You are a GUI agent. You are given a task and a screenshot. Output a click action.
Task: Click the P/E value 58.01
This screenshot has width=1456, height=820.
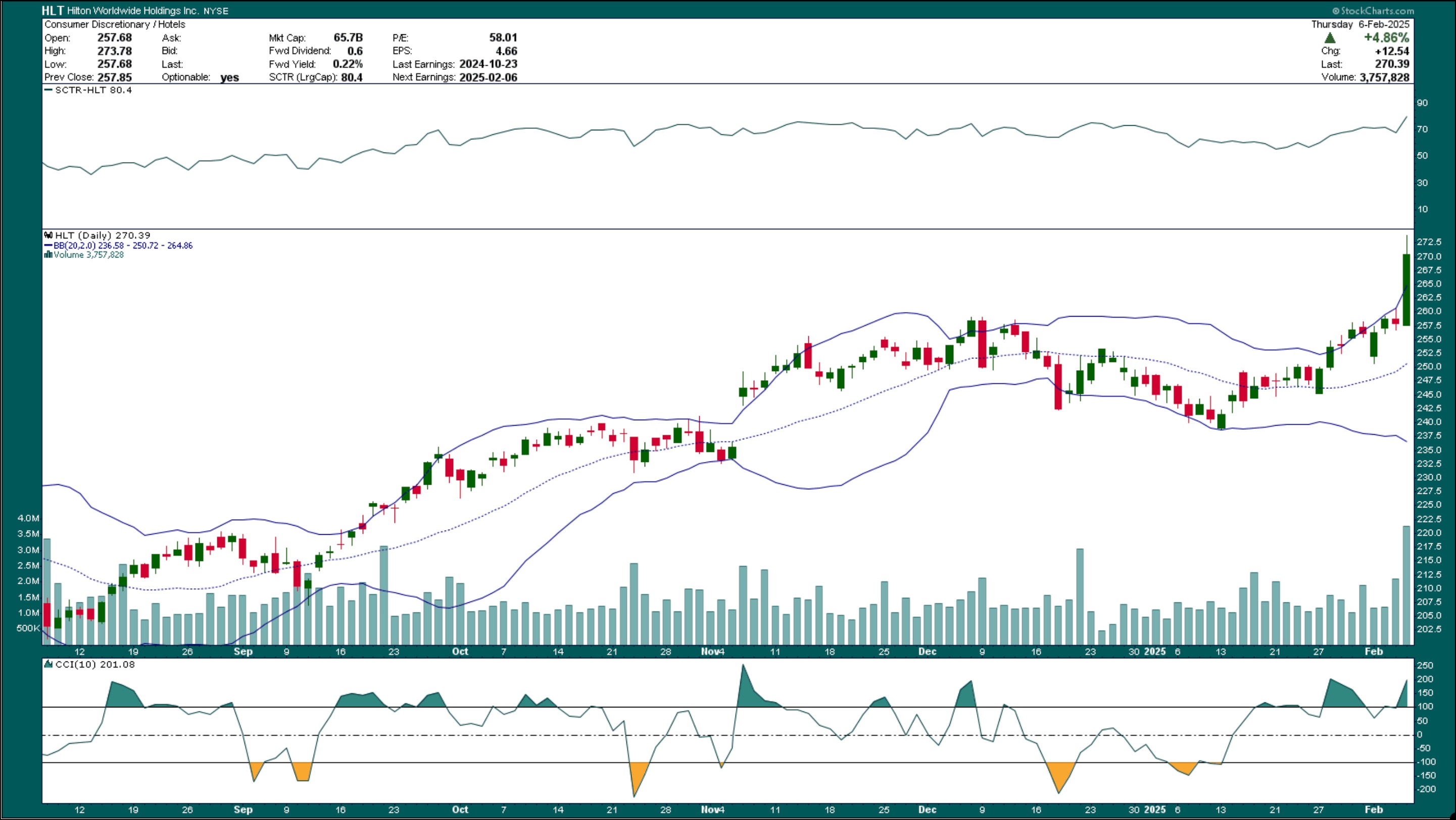[503, 38]
